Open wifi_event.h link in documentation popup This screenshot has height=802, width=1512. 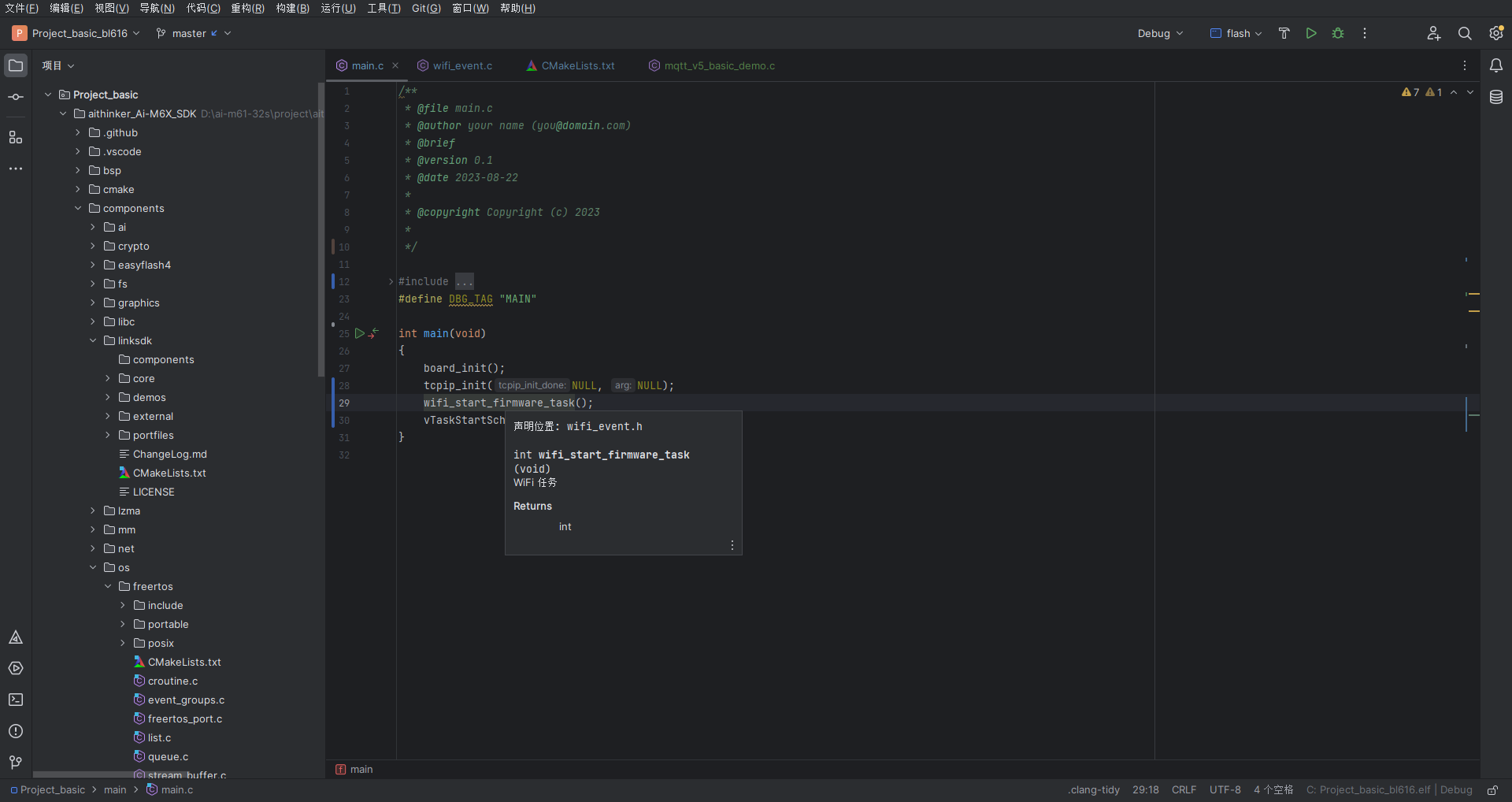pos(604,426)
